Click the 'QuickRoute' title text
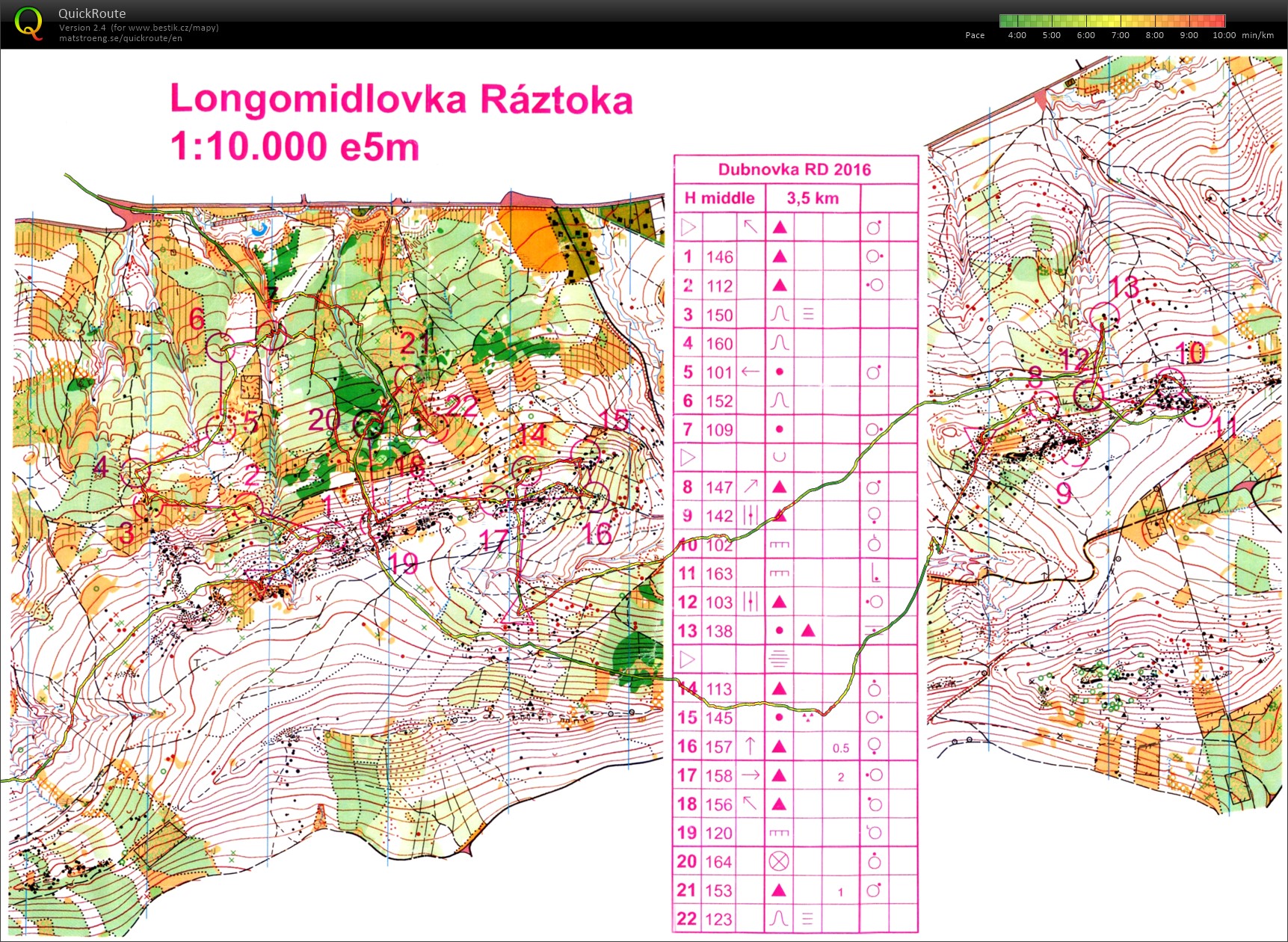 coord(92,13)
